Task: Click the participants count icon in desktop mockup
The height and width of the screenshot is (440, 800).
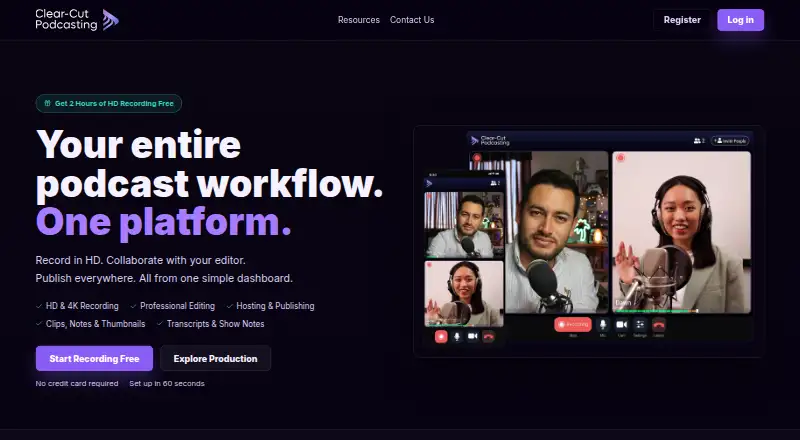Action: 699,140
